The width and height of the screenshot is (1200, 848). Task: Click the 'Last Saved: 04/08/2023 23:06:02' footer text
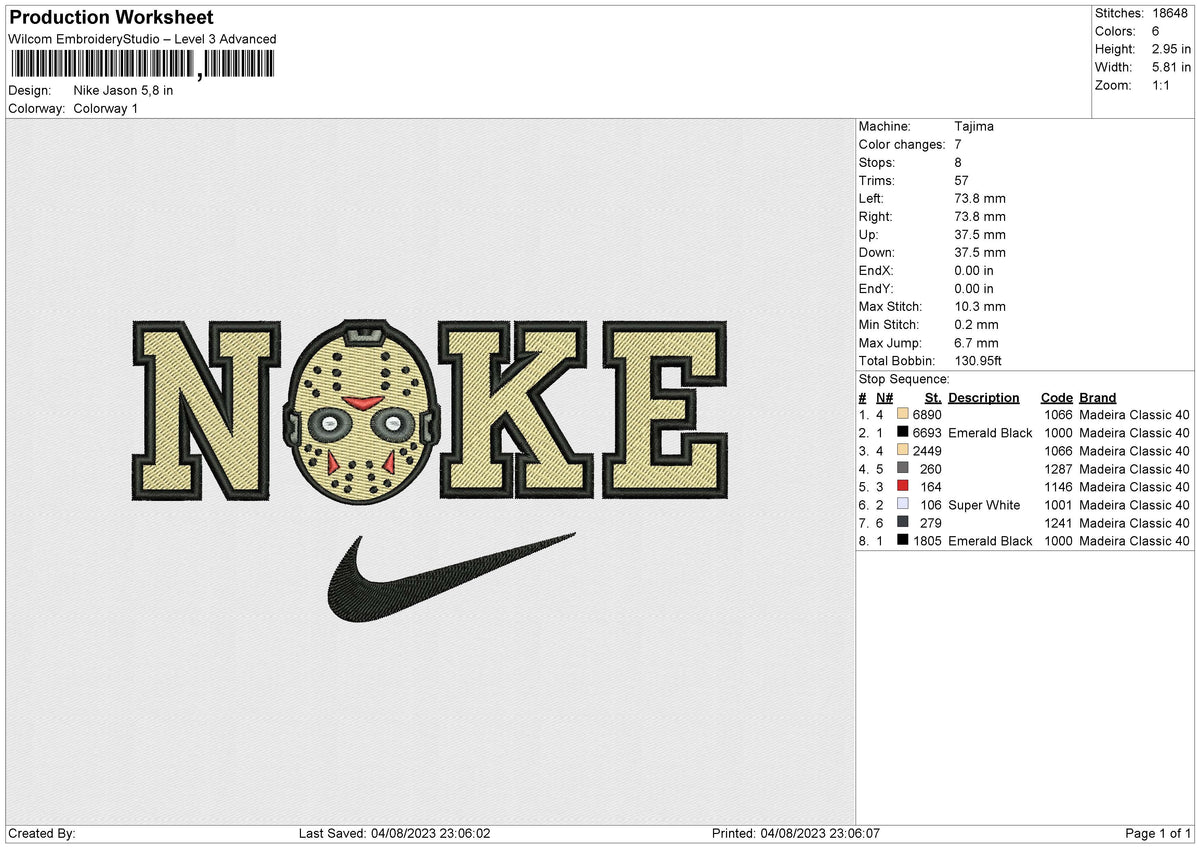[394, 833]
